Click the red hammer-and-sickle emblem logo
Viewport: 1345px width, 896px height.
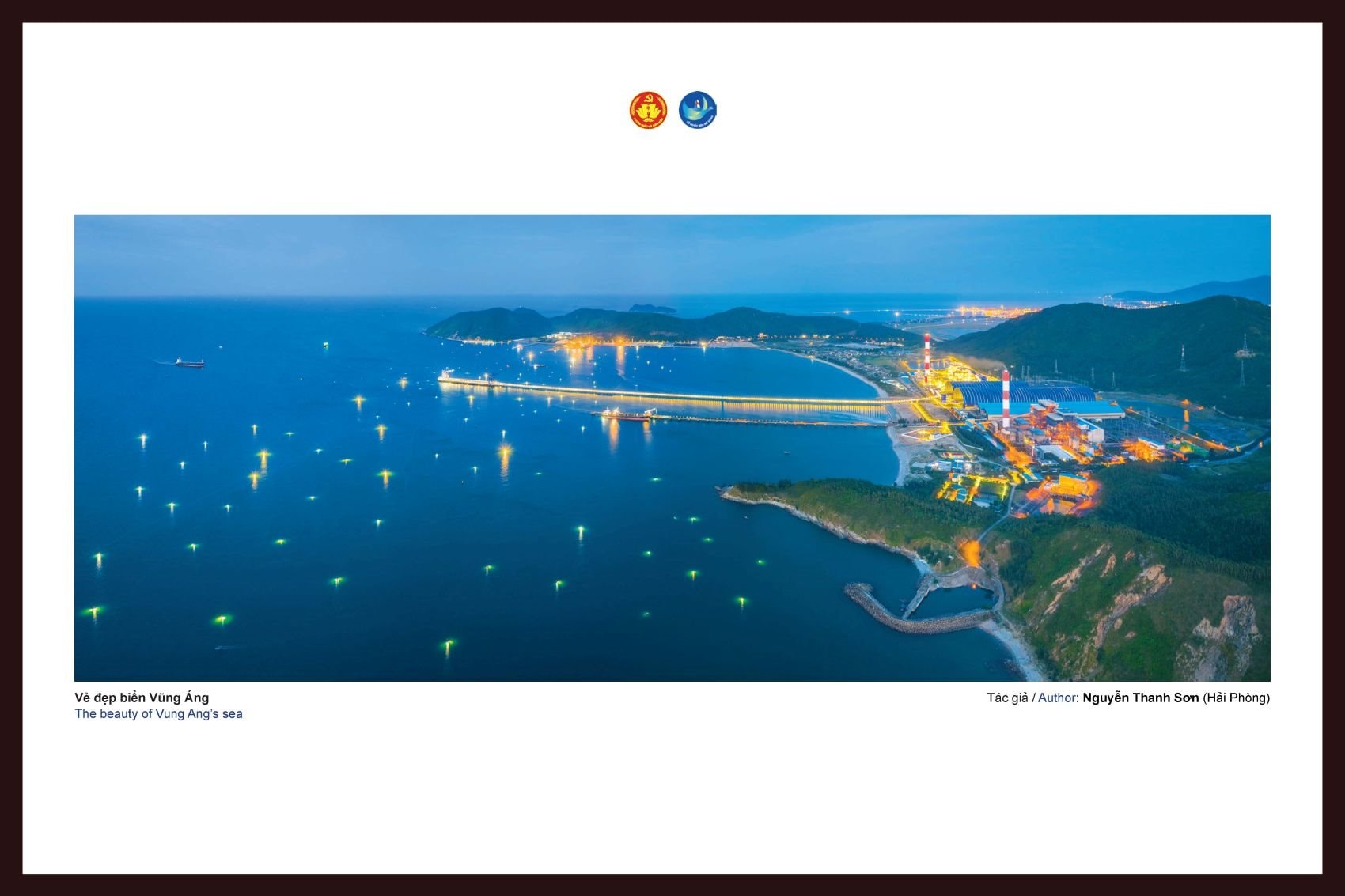tap(648, 110)
